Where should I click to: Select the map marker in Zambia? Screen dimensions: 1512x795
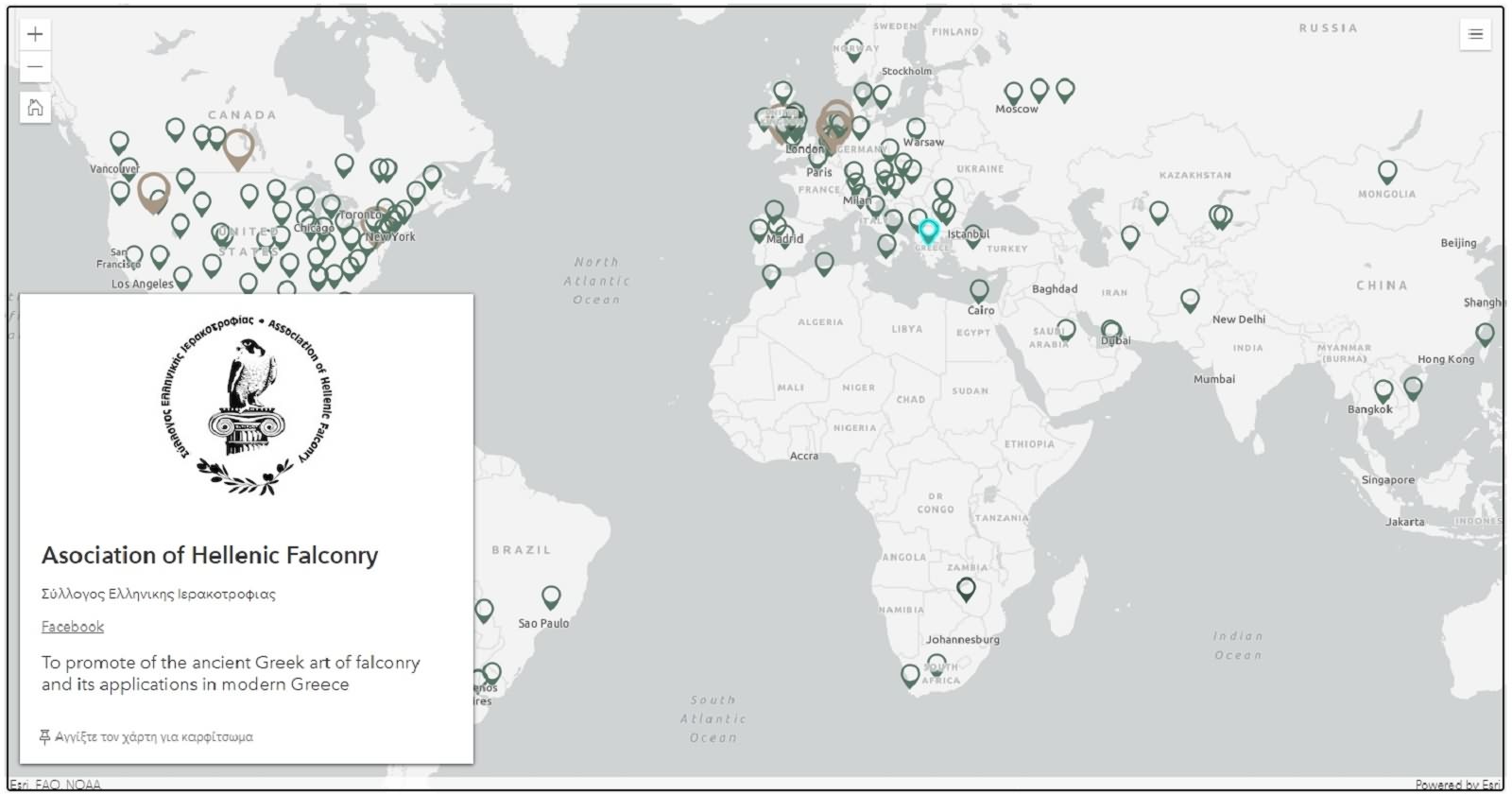coord(966,588)
